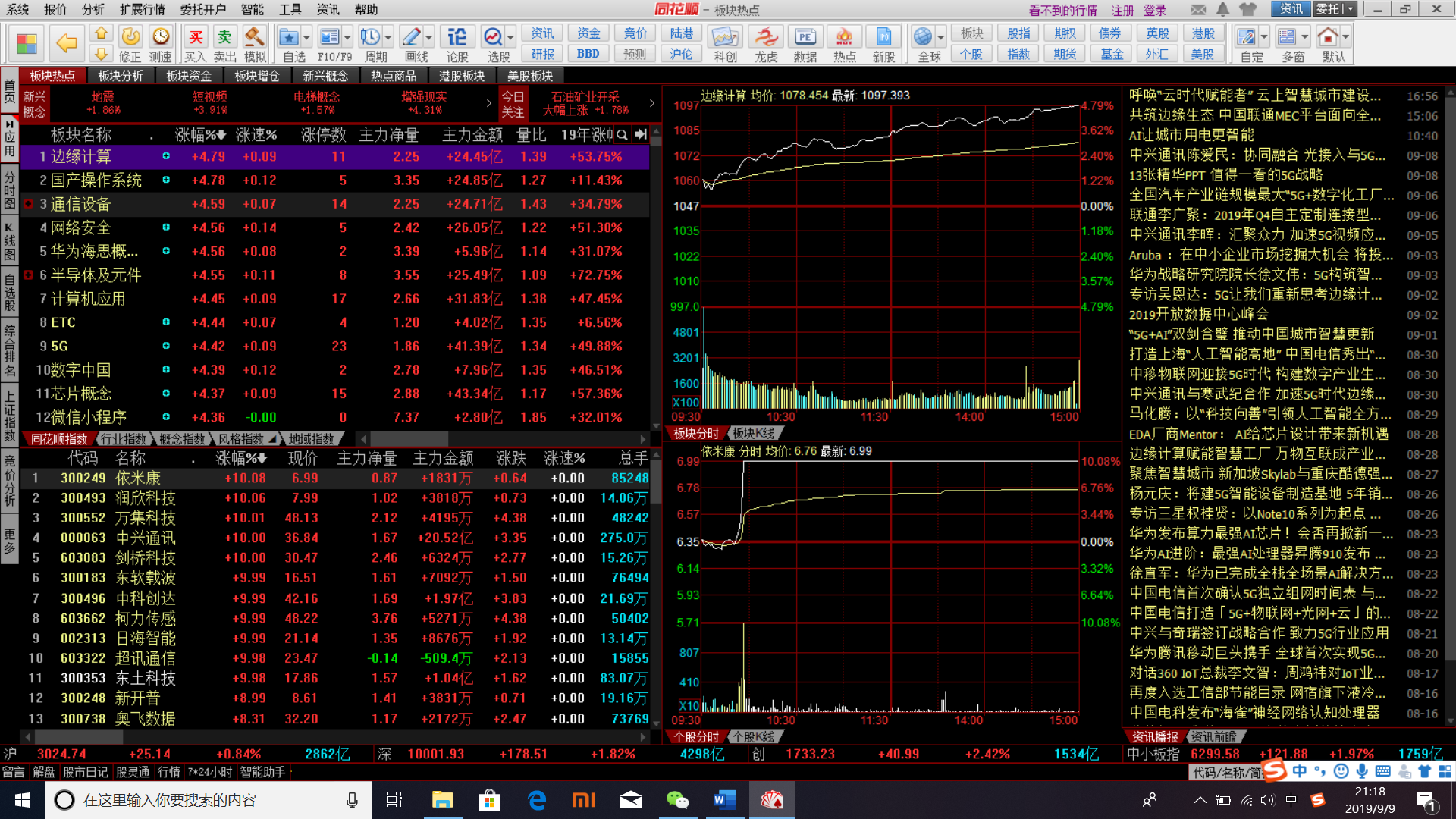Click the yellow back arrow icon
The width and height of the screenshot is (1456, 819).
pos(67,43)
